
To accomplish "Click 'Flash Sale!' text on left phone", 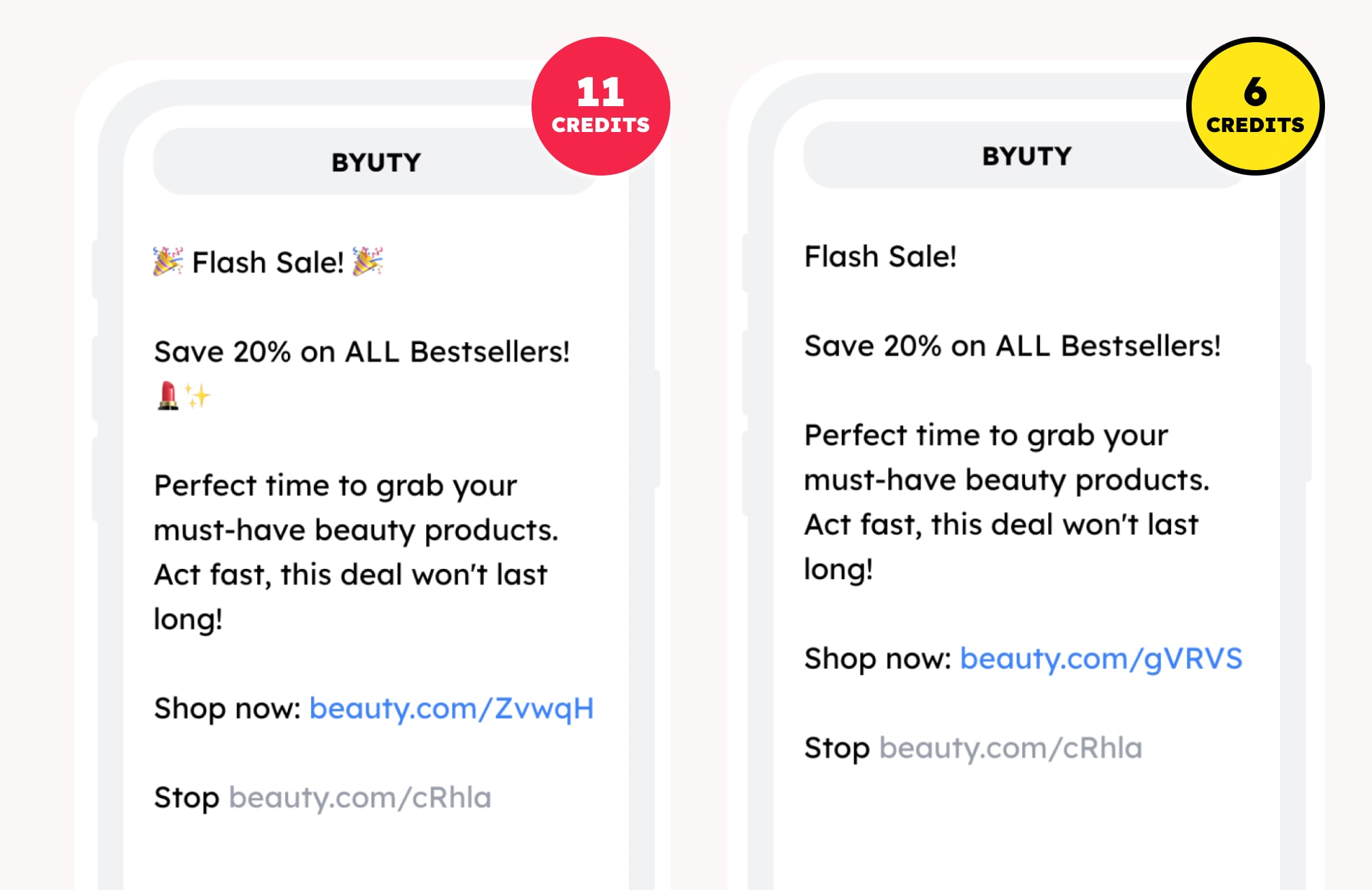I will coord(268,262).
